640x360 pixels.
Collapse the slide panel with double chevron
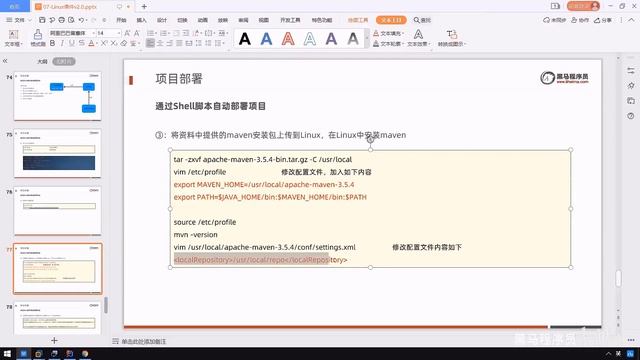tap(5, 61)
